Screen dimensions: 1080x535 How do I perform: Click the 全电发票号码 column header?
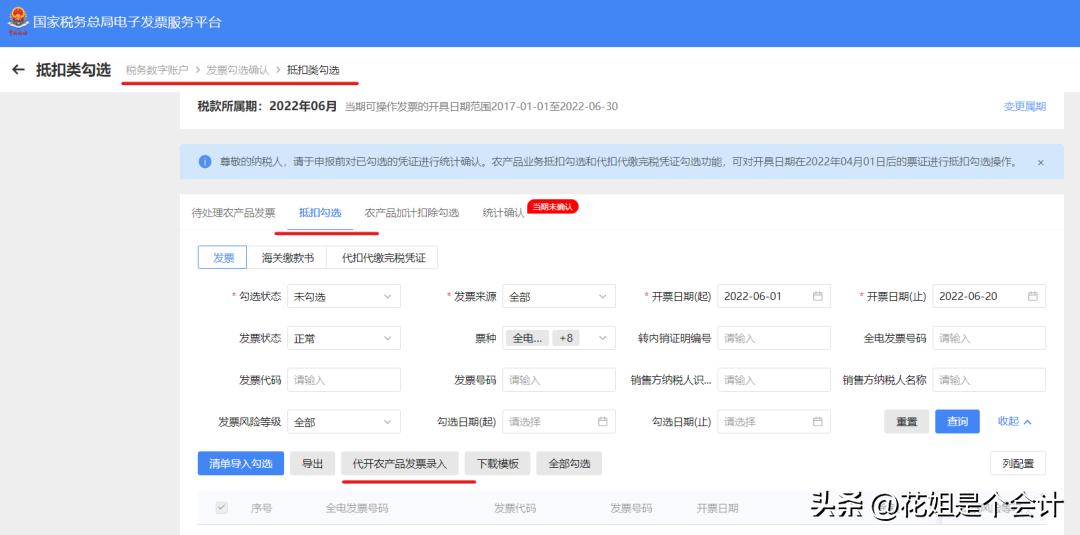357,508
